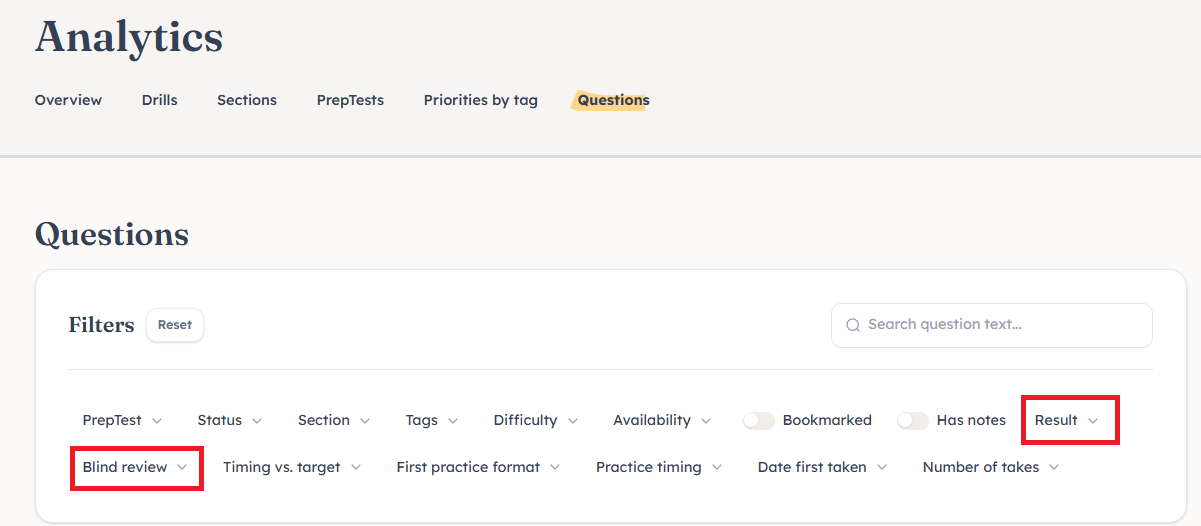Open the Result filter dropdown

1067,421
